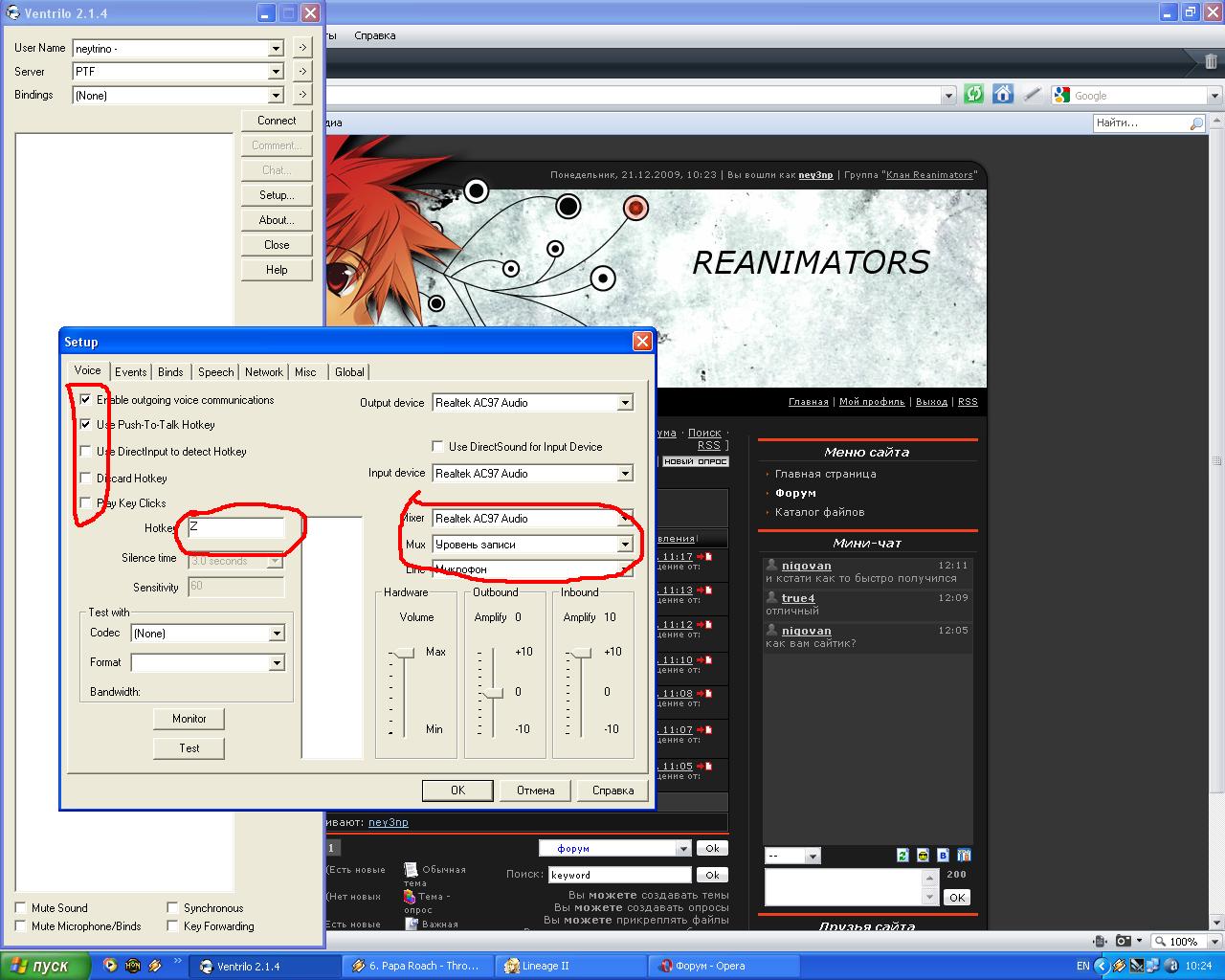The width and height of the screenshot is (1225, 980).
Task: Click the reload icon in Opera toolbar
Action: click(974, 94)
